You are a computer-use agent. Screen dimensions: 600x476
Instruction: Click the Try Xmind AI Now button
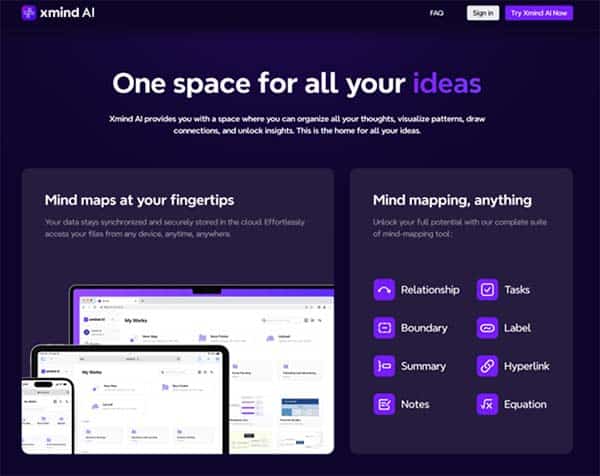point(539,13)
